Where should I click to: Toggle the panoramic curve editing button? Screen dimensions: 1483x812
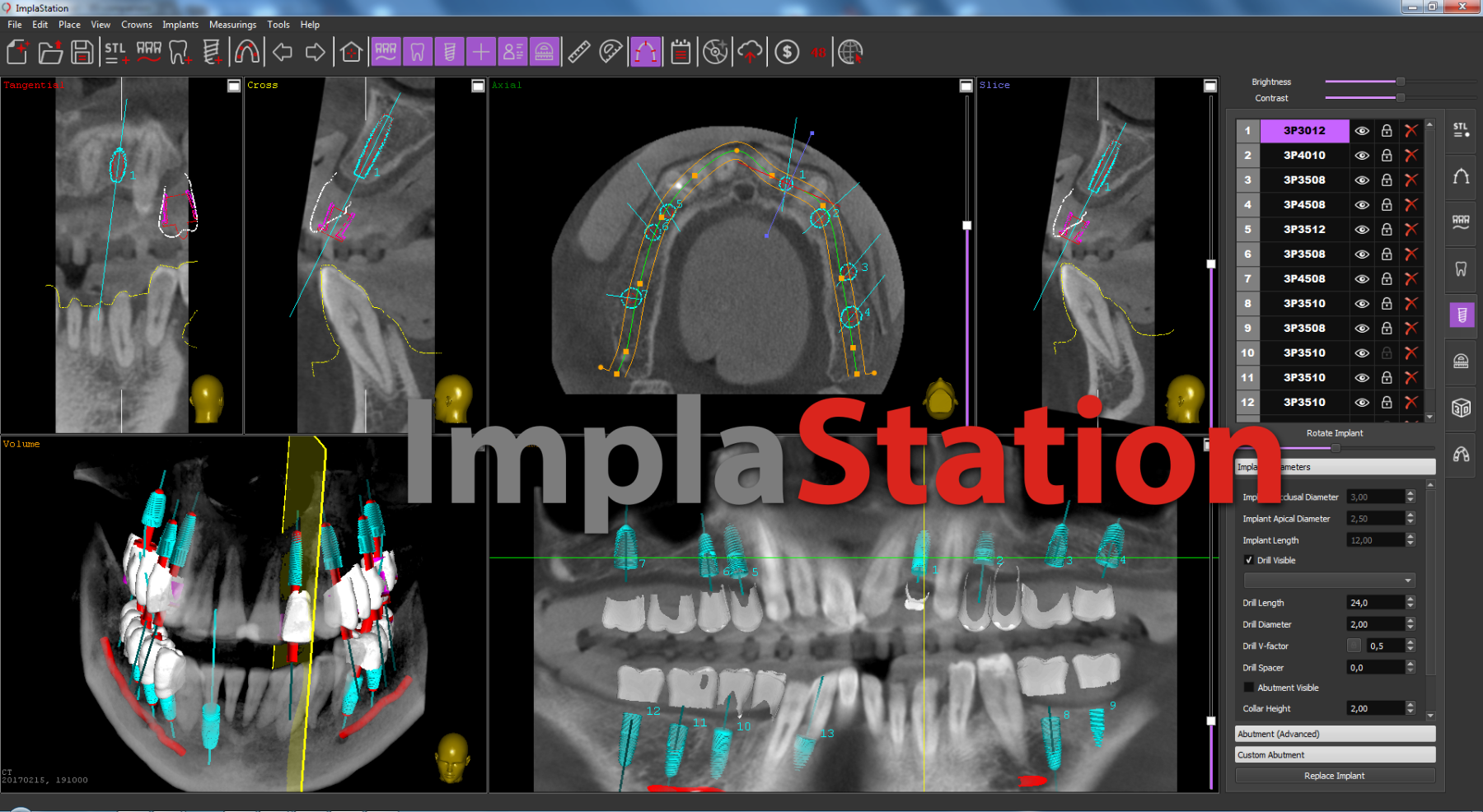pyautogui.click(x=646, y=52)
